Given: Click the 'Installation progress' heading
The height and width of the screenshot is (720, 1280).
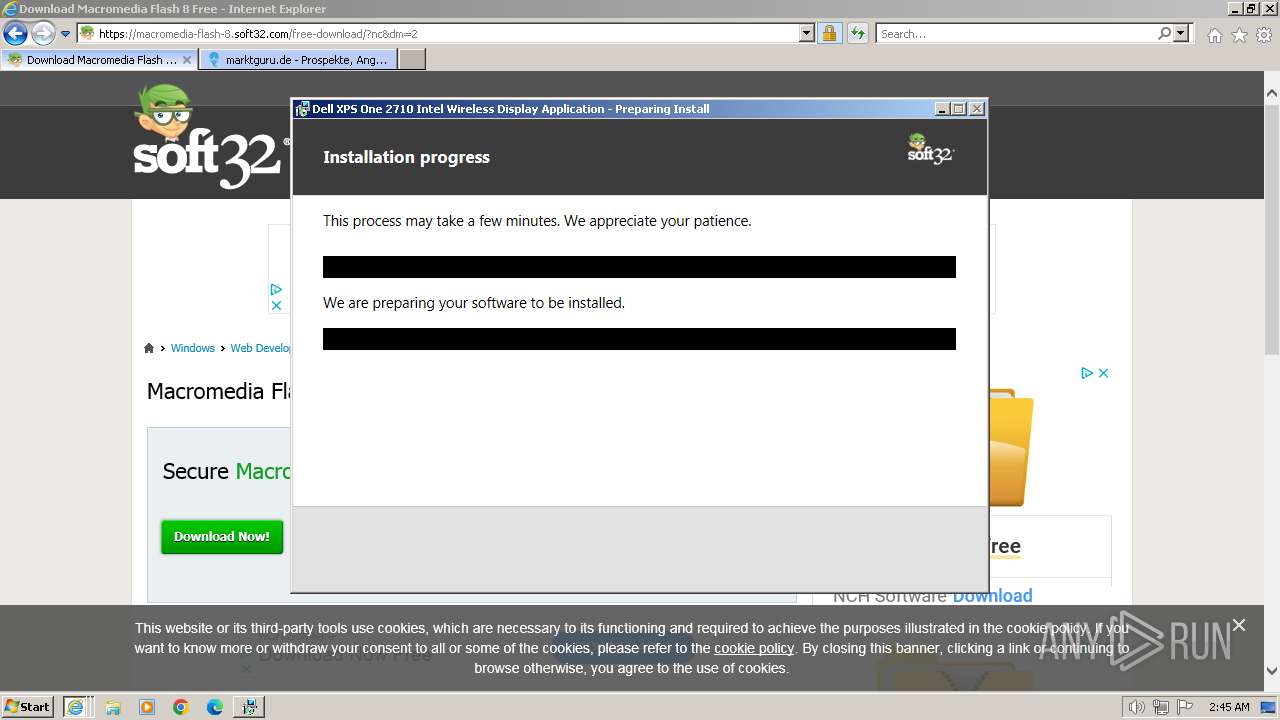Looking at the screenshot, I should coord(406,157).
